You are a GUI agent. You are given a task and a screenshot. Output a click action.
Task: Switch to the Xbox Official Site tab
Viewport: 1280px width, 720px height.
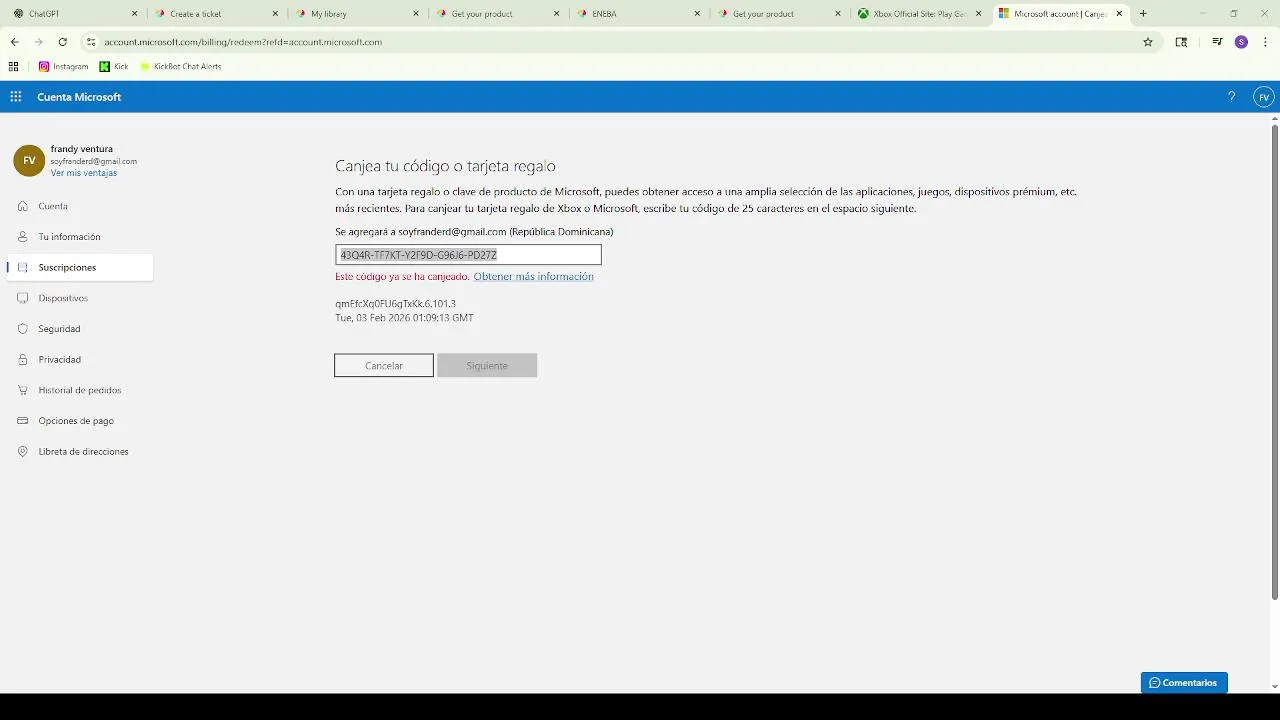coord(920,14)
